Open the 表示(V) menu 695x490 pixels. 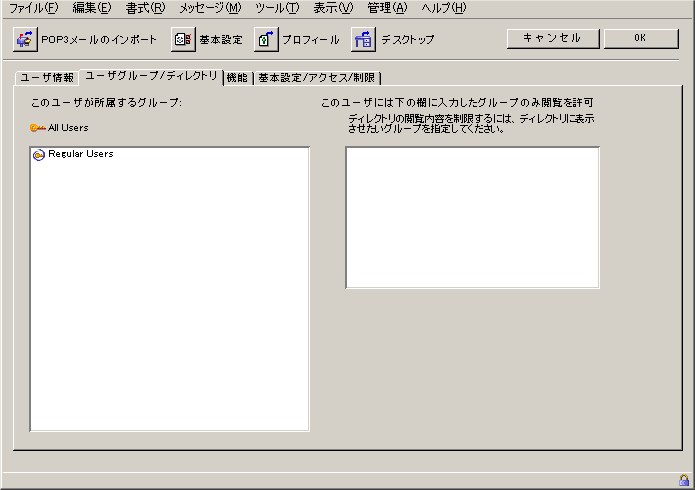pyautogui.click(x=333, y=8)
